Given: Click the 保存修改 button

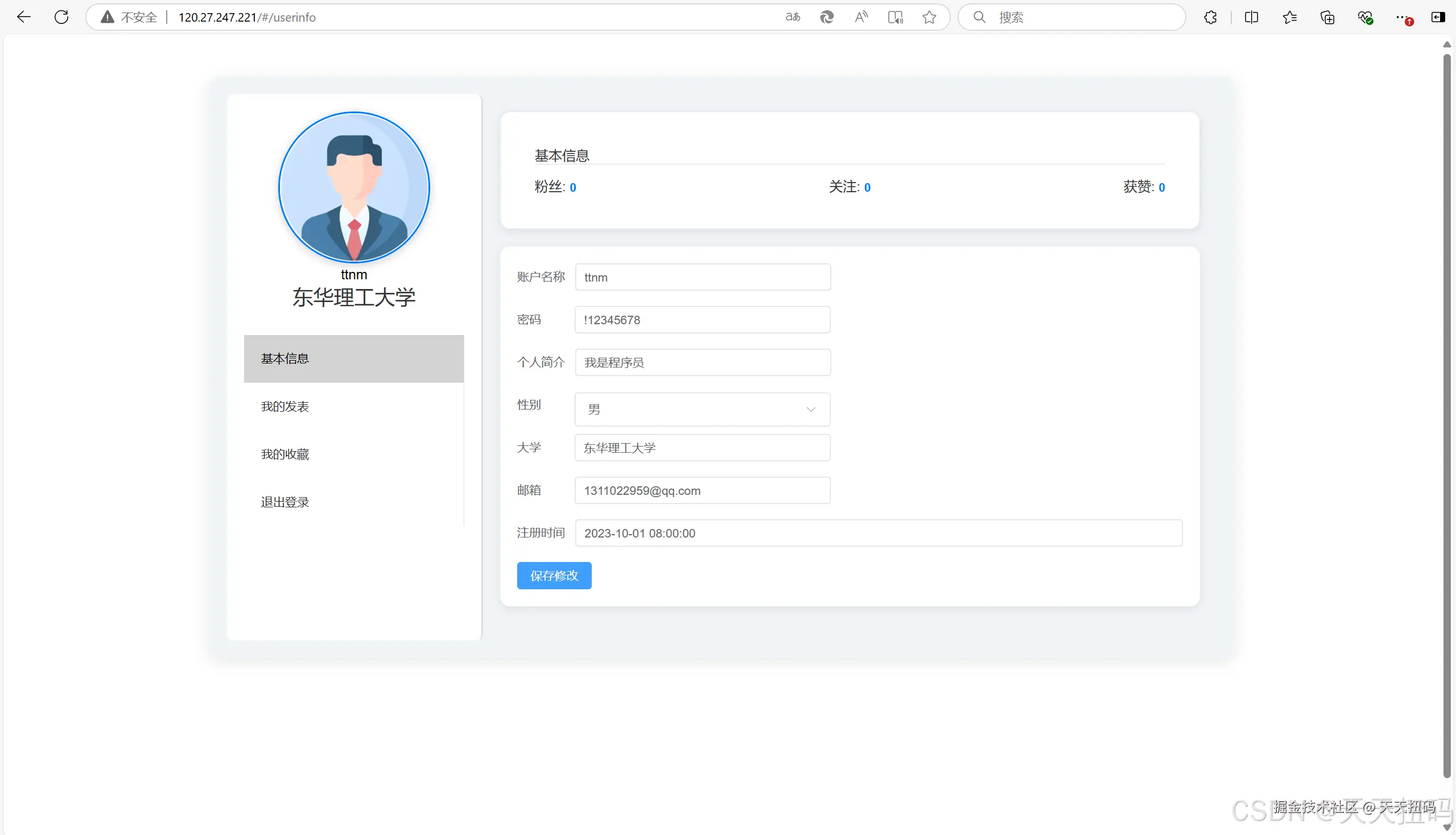Looking at the screenshot, I should tap(554, 576).
